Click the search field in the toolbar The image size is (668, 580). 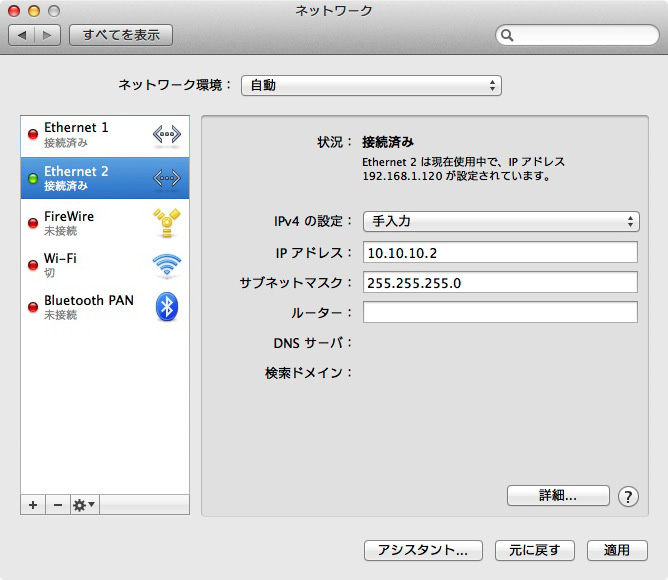pyautogui.click(x=576, y=35)
